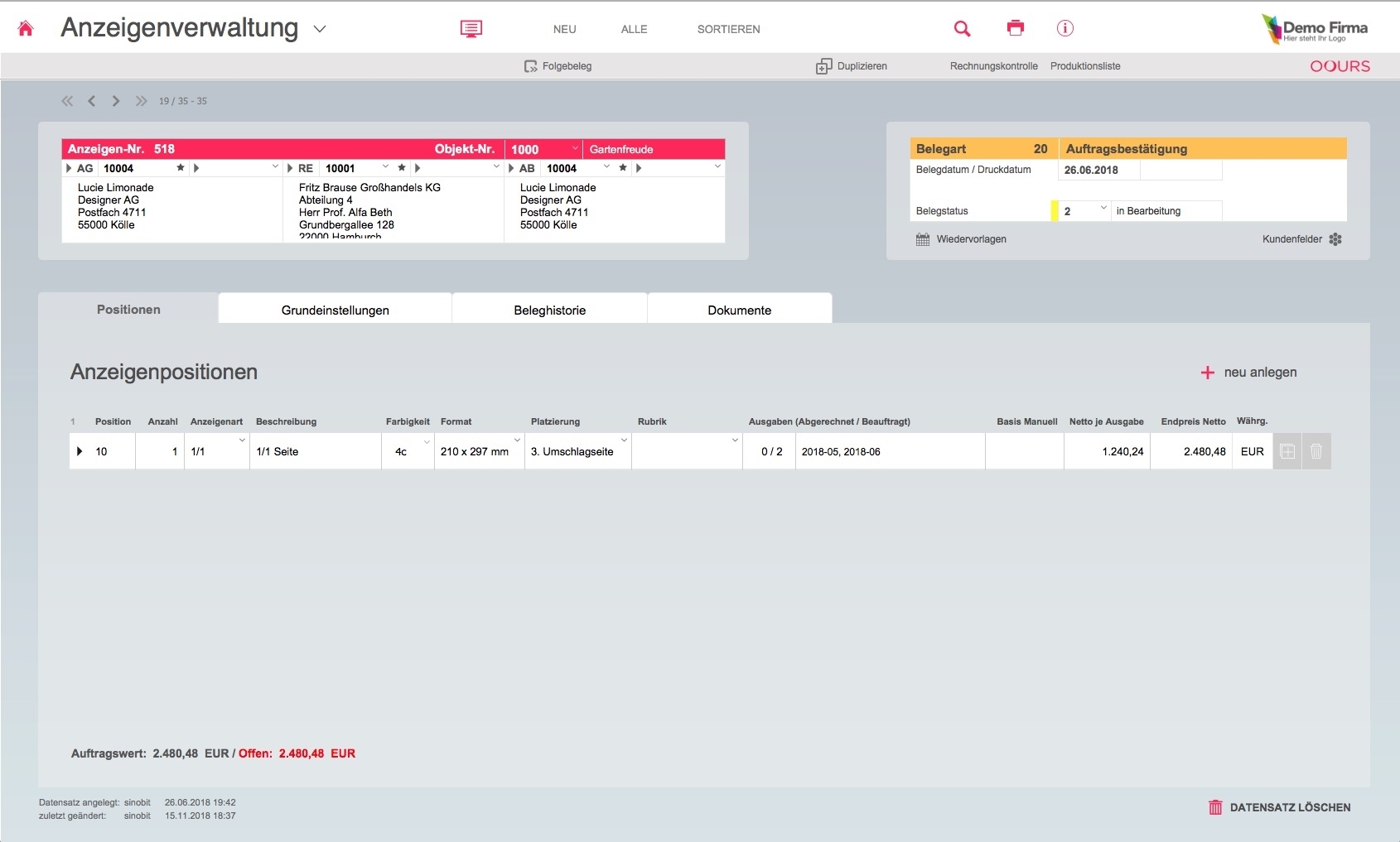Open the Beleghistorie tab

pos(550,310)
